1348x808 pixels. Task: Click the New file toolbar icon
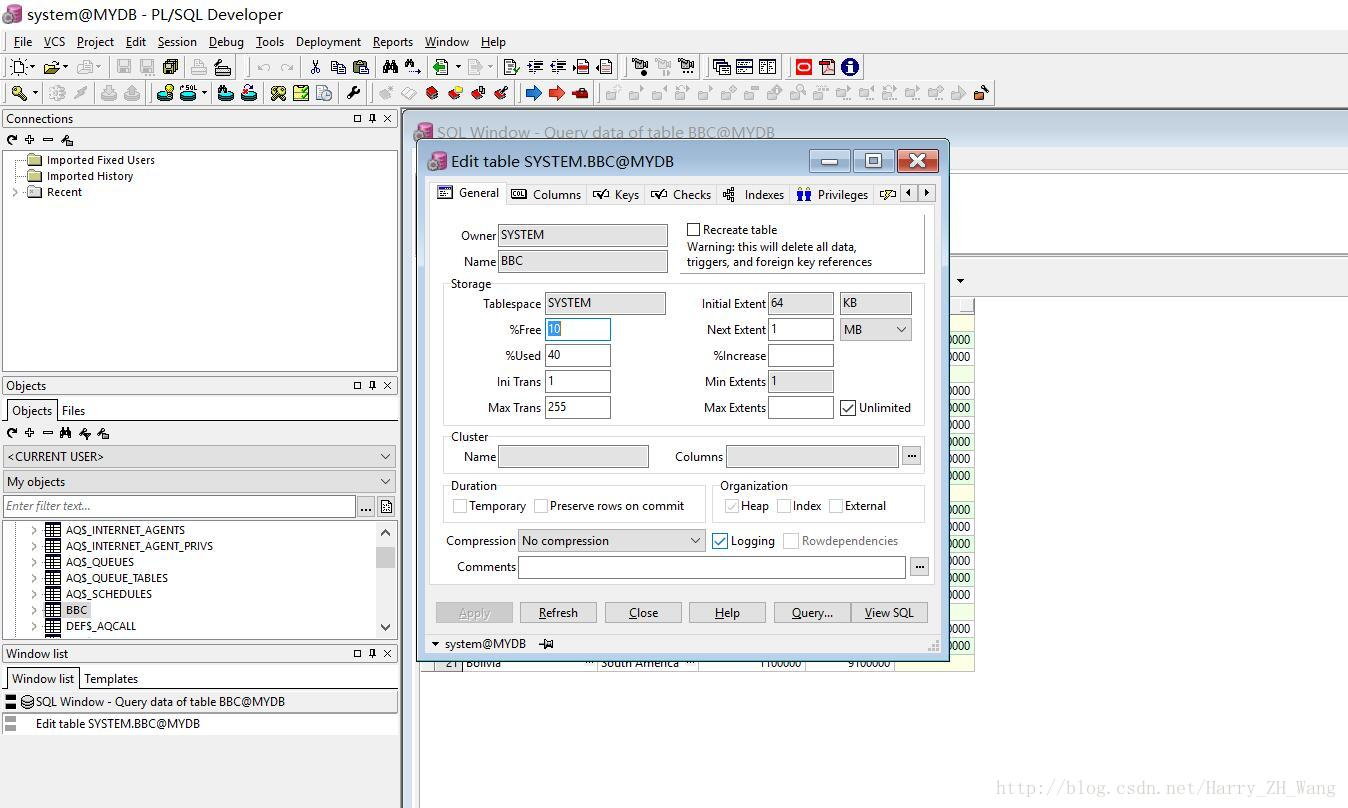pos(17,67)
